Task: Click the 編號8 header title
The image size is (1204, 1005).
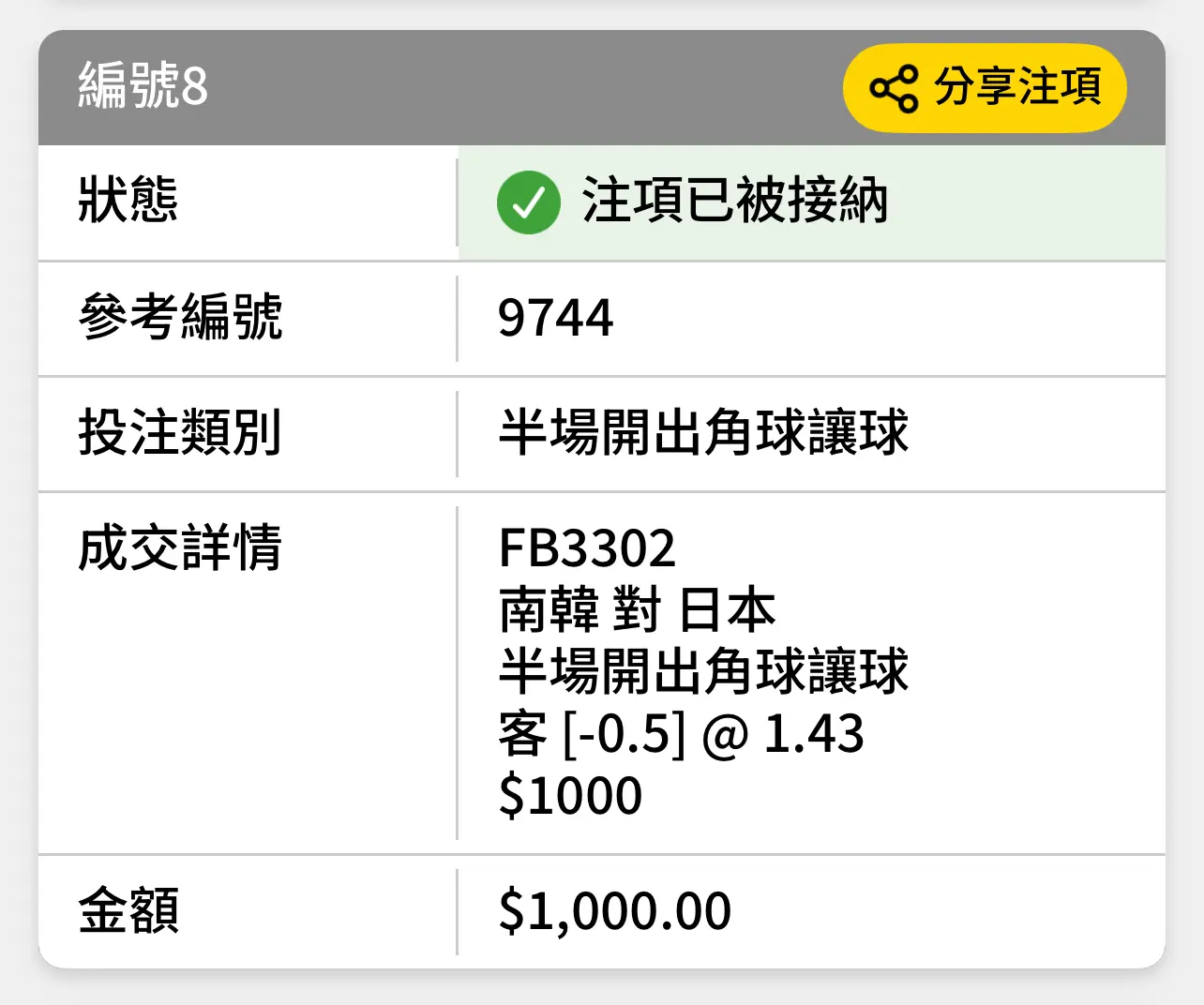Action: [143, 85]
